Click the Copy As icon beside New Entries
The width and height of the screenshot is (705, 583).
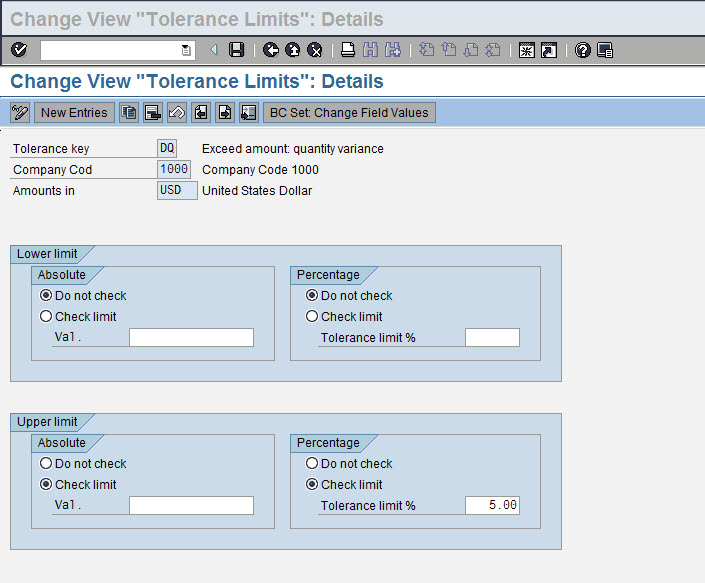[129, 113]
